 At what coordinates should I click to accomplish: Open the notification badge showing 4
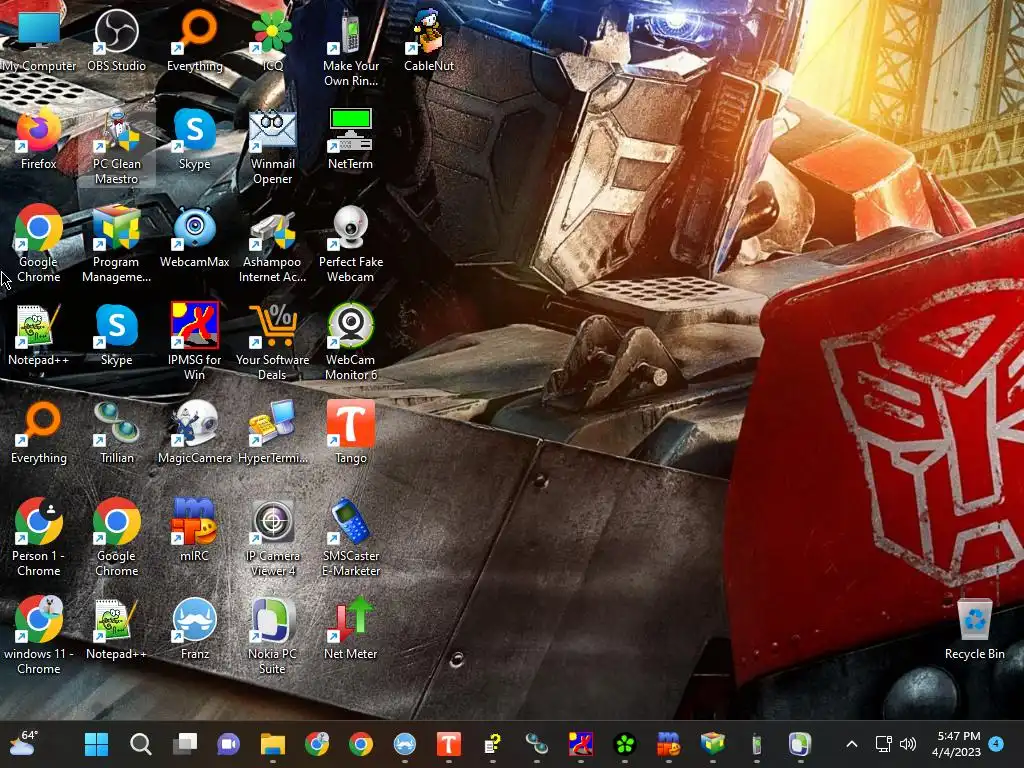[996, 744]
